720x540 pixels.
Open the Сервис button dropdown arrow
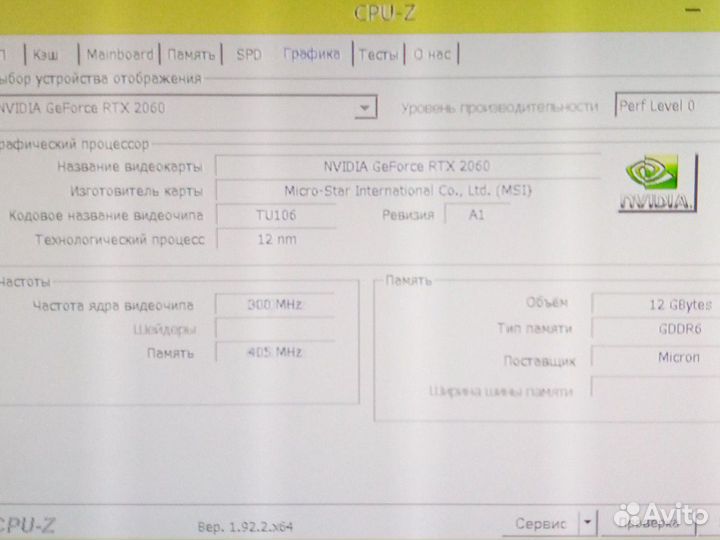[x=588, y=523]
